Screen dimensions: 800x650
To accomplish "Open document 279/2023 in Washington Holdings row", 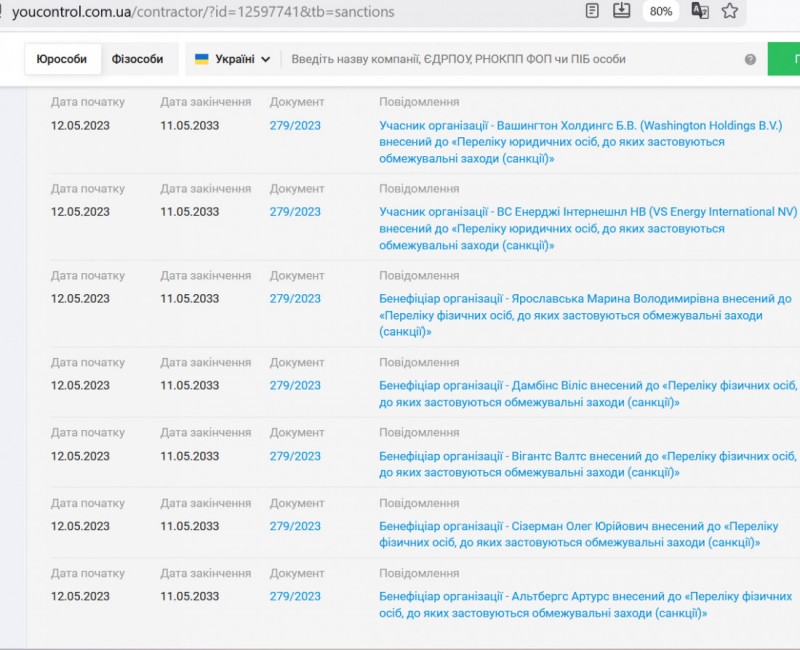I will [295, 125].
